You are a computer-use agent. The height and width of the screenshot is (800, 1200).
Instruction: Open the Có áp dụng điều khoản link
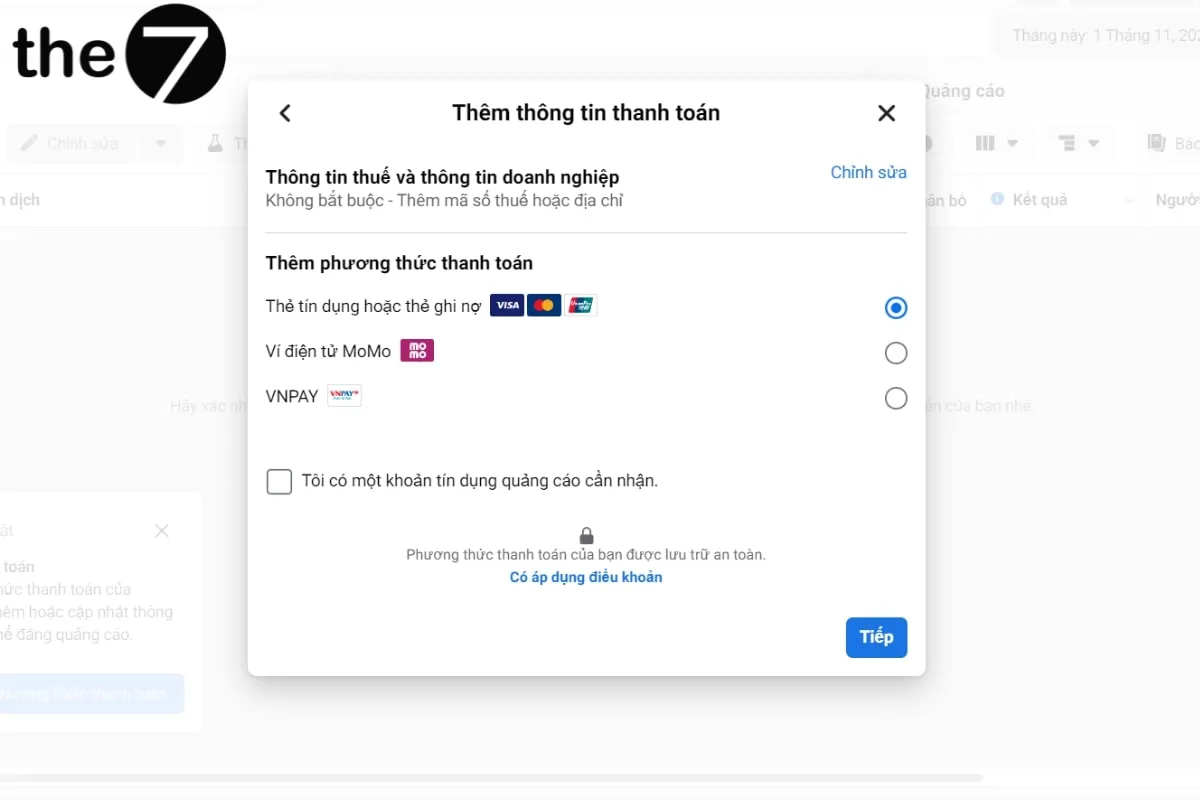[586, 577]
